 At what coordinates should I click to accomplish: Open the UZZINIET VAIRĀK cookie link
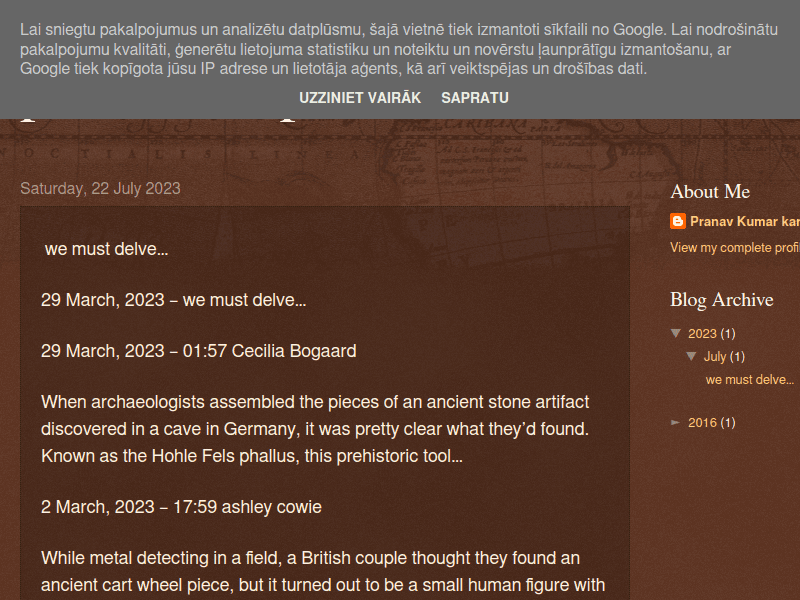pyautogui.click(x=360, y=98)
